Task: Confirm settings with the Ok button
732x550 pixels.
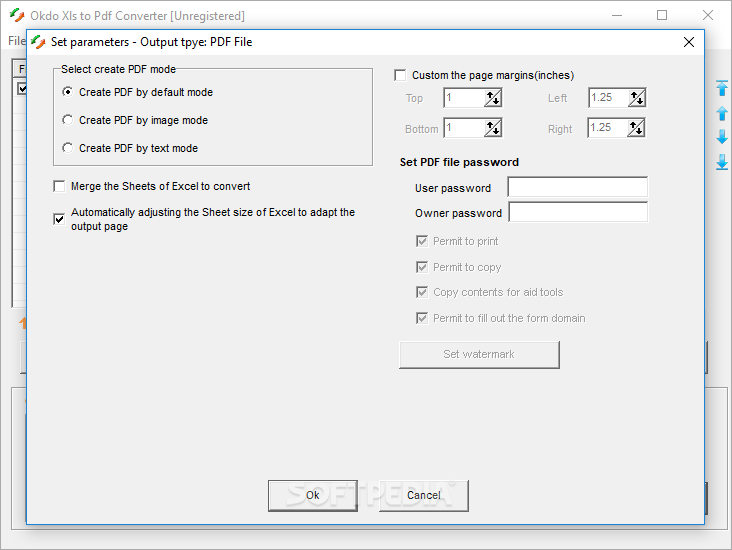Action: coord(313,495)
